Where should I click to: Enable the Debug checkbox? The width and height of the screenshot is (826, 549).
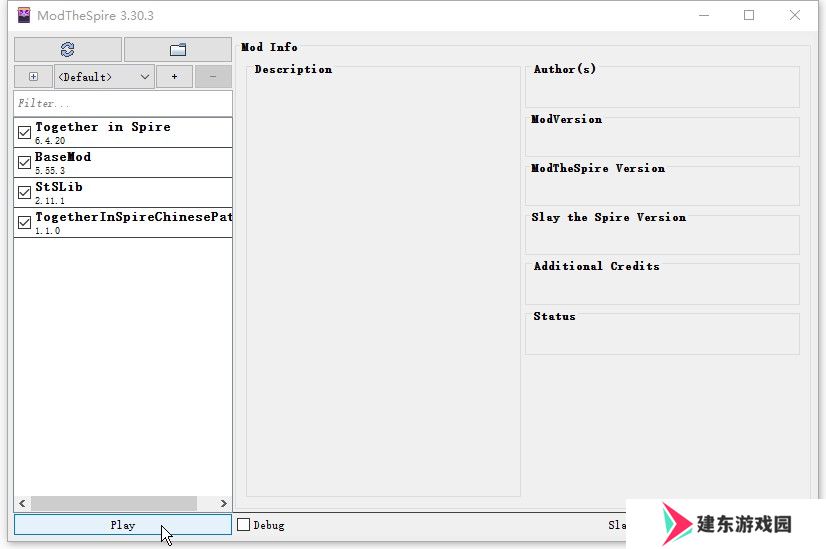click(x=243, y=525)
